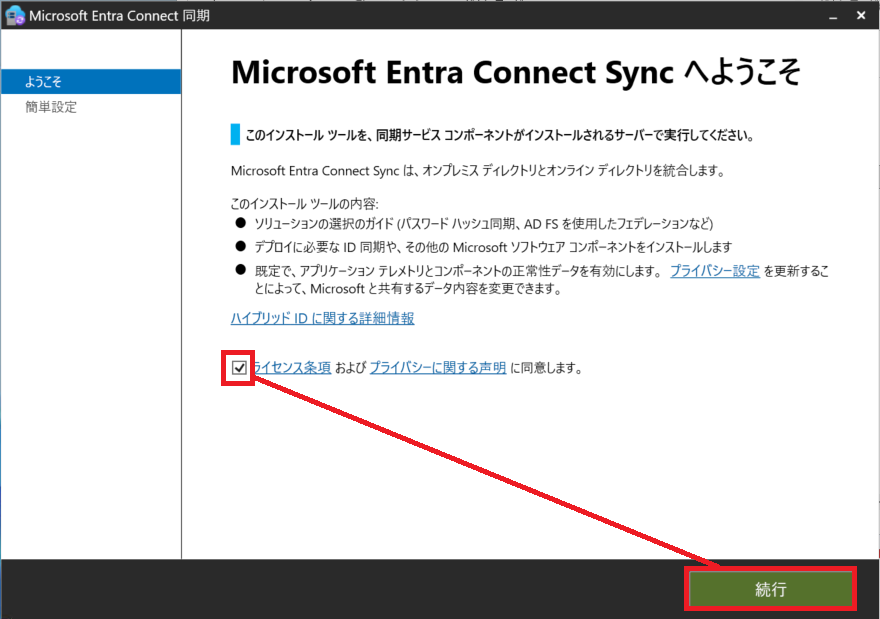Viewport: 880px width, 619px height.
Task: Open ハイブリッド ID に関する詳細情報 link
Action: click(323, 318)
